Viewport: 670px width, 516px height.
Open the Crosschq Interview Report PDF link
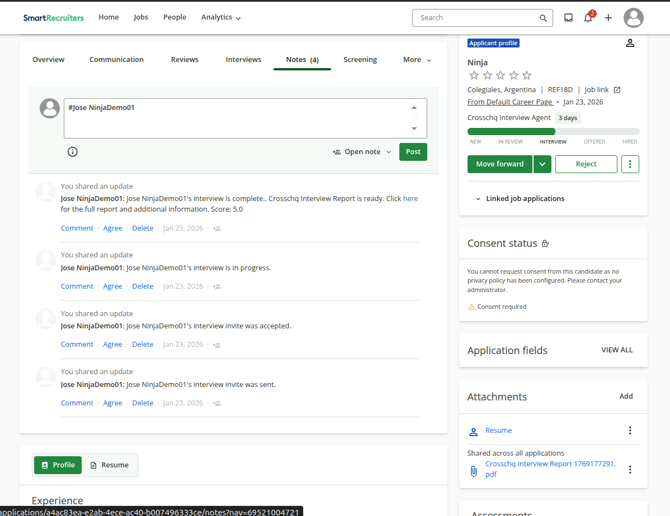[550, 469]
